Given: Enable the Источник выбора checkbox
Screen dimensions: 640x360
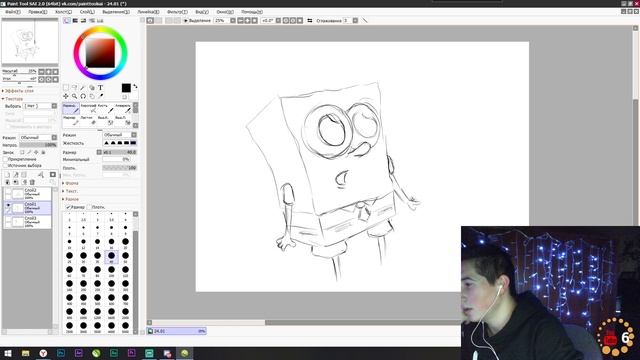Looking at the screenshot, I should (x=5, y=165).
